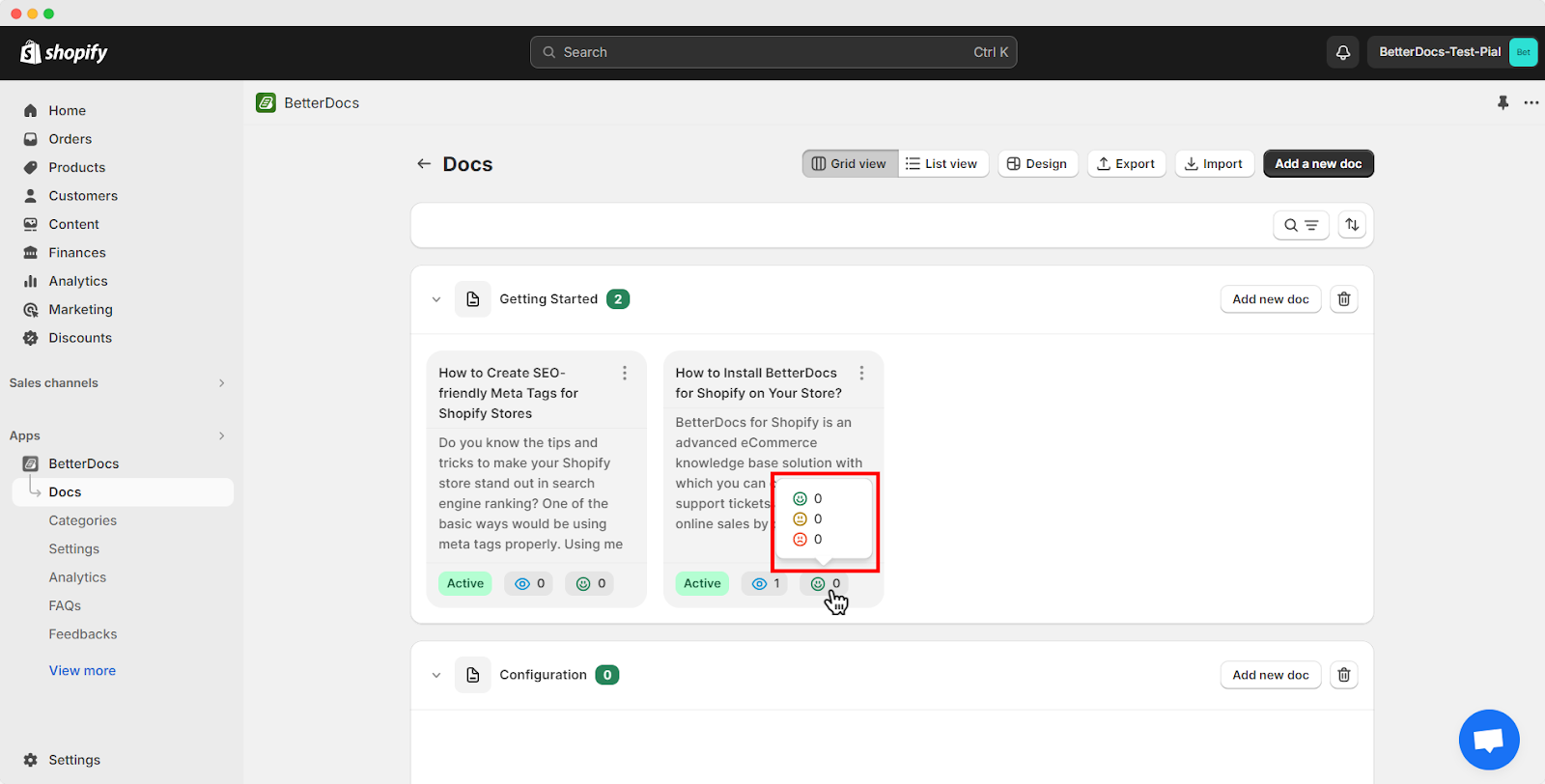Go back using the arrow beside Docs

[424, 164]
